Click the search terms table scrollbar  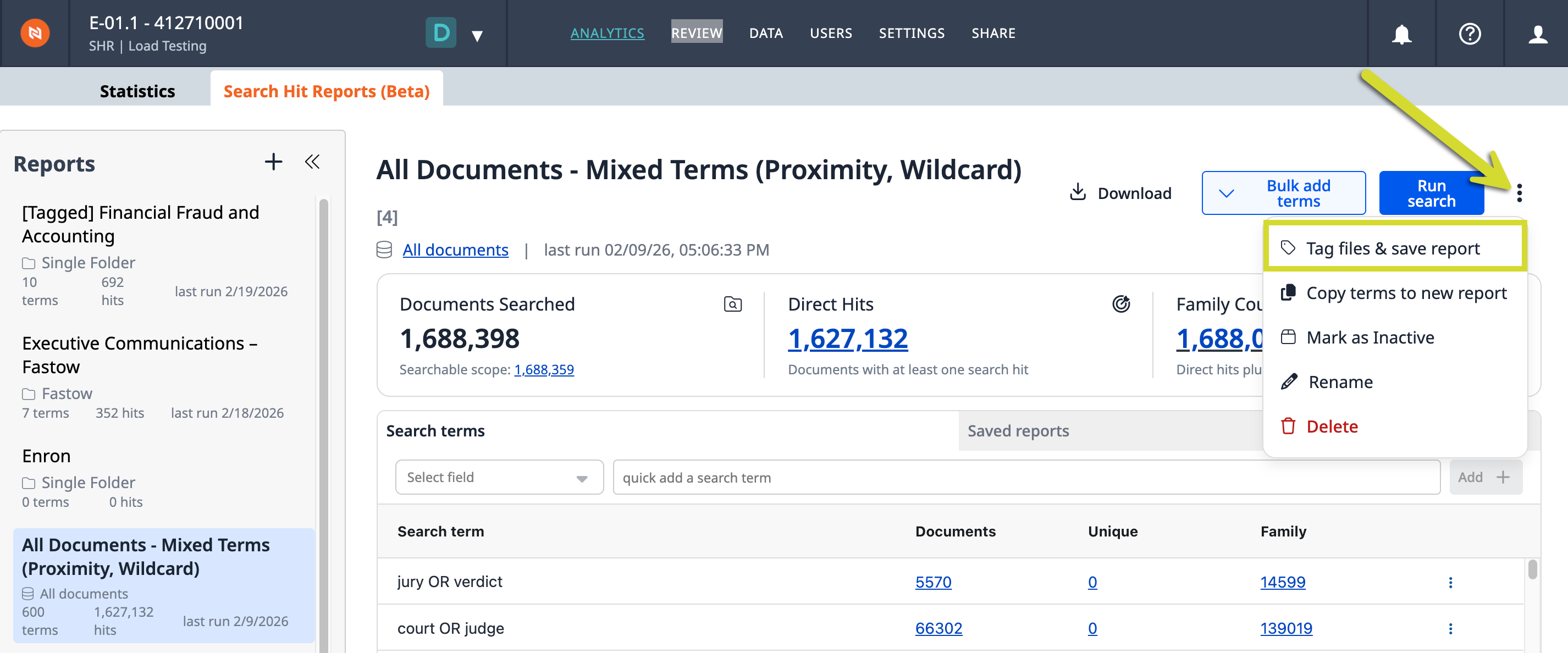(x=1532, y=570)
